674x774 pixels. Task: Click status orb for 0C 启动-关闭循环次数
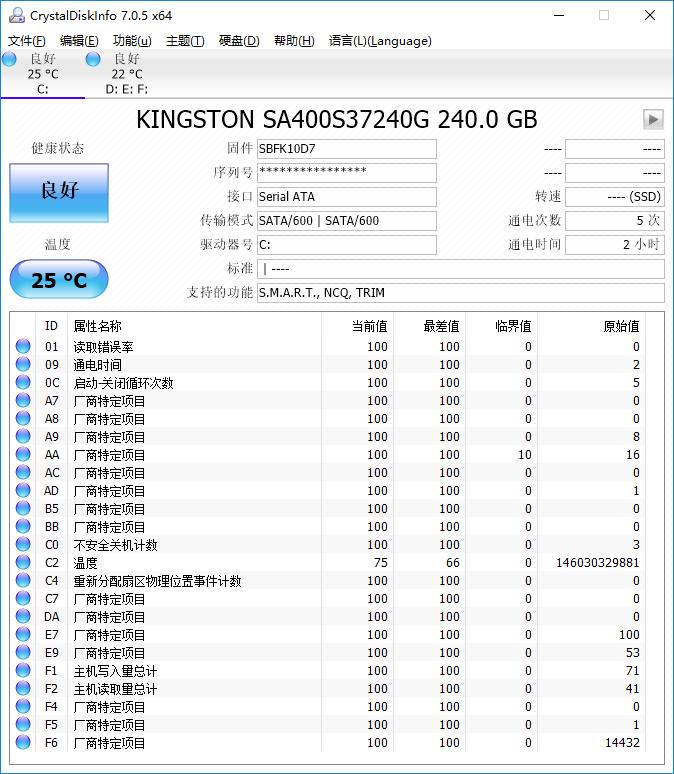tap(23, 382)
